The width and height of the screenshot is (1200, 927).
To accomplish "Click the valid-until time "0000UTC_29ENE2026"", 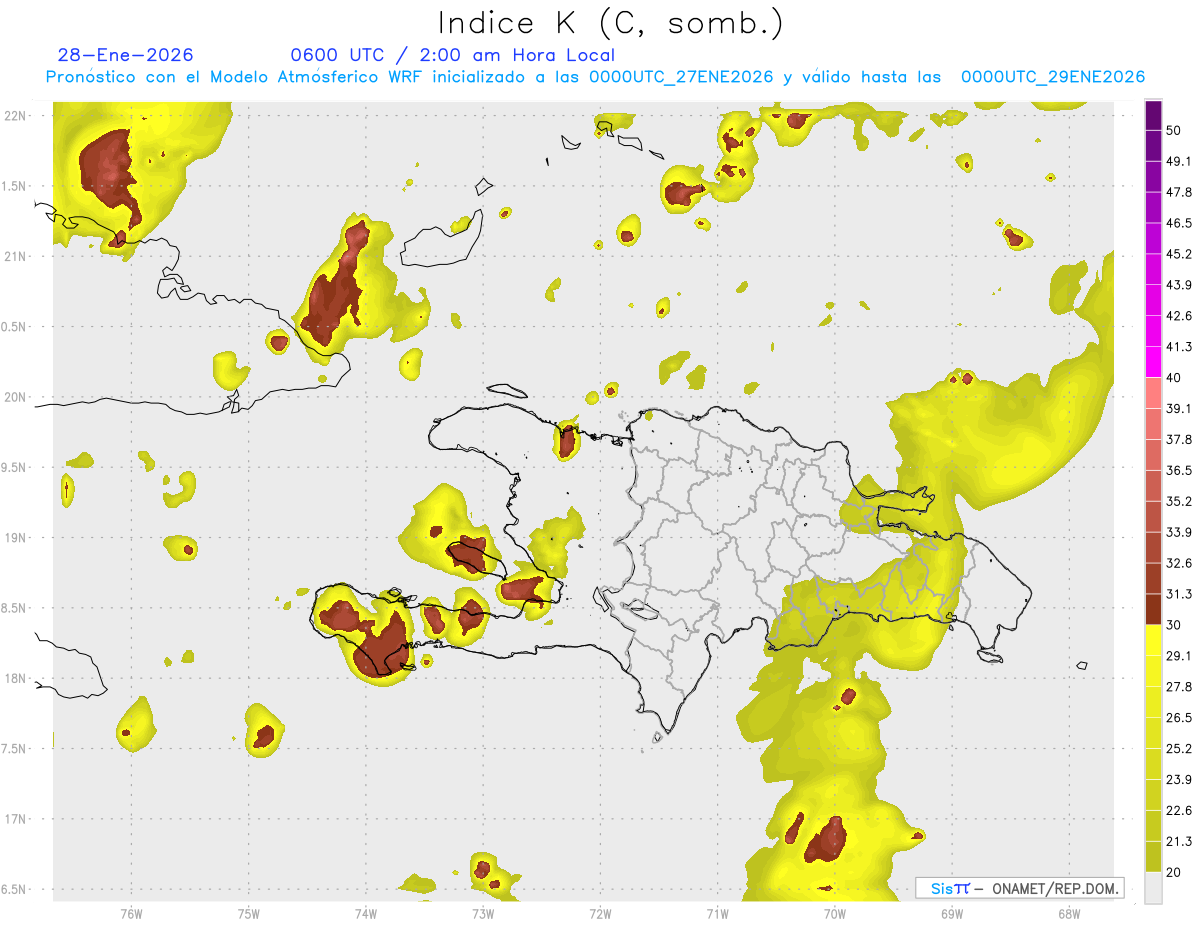I will pos(1053,77).
